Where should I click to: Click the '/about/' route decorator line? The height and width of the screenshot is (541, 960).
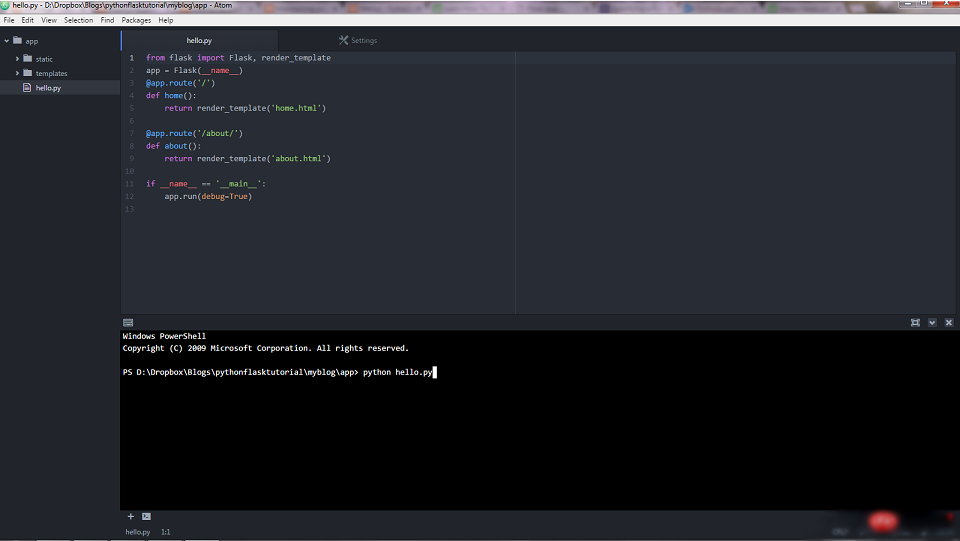[194, 133]
